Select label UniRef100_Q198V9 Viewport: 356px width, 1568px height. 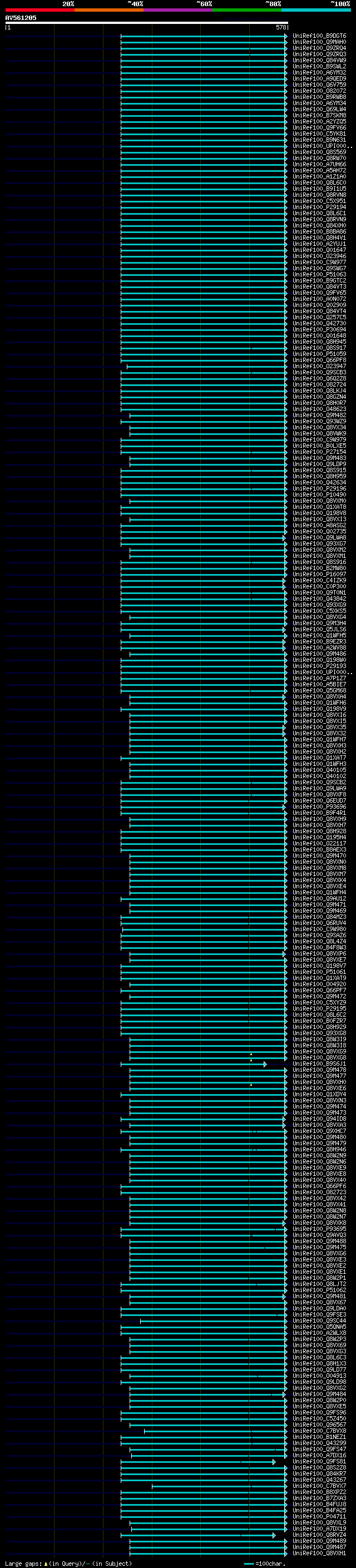[x=319, y=709]
